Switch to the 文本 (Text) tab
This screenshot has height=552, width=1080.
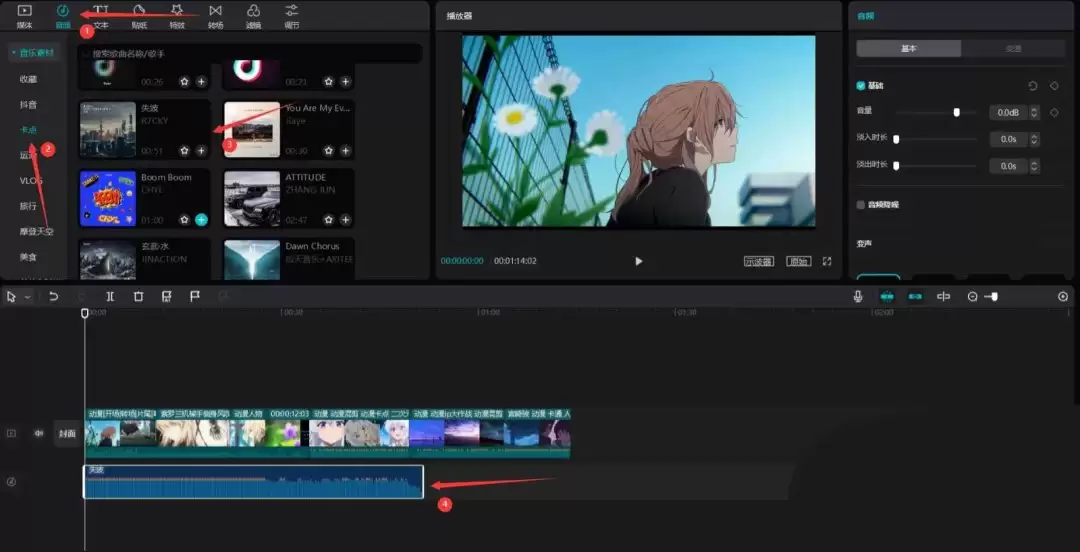pos(101,15)
